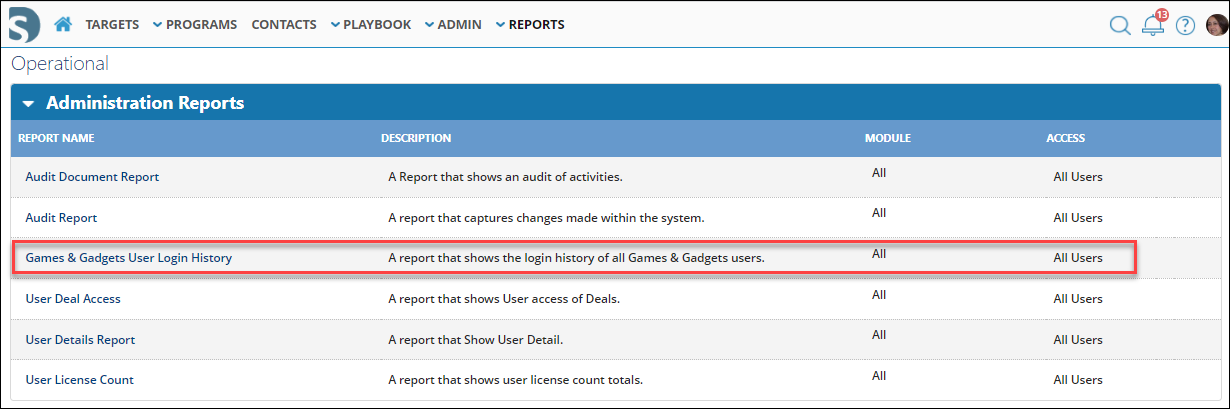Open the PLAYBOOK menu
The width and height of the screenshot is (1230, 409).
coord(377,24)
